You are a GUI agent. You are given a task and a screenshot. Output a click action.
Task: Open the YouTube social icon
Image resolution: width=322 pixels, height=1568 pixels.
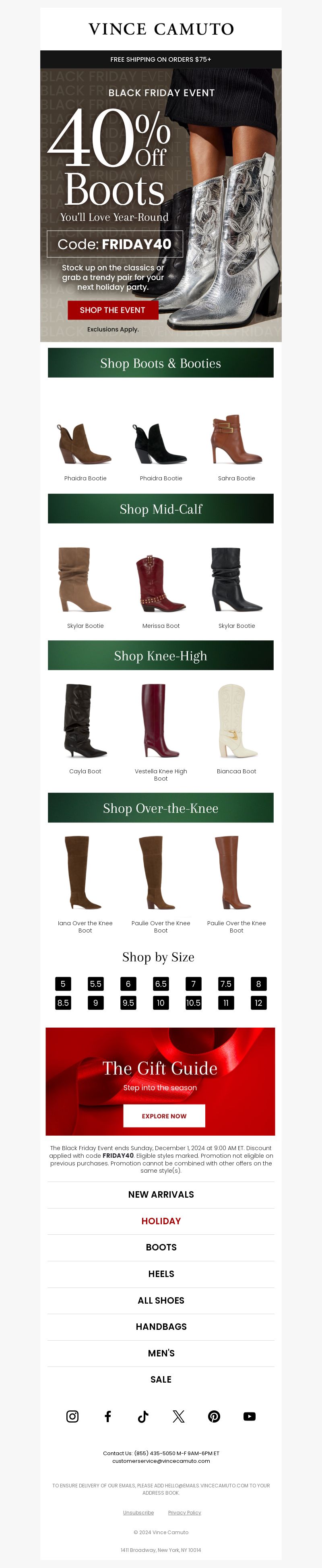(x=249, y=1416)
